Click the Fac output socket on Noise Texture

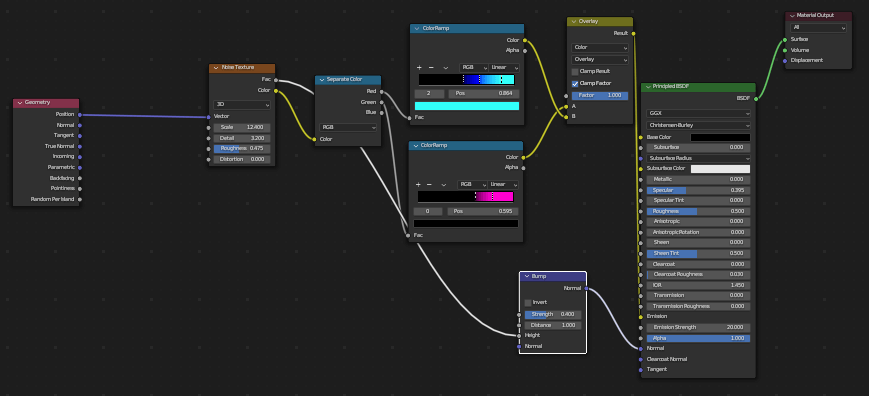pos(275,80)
